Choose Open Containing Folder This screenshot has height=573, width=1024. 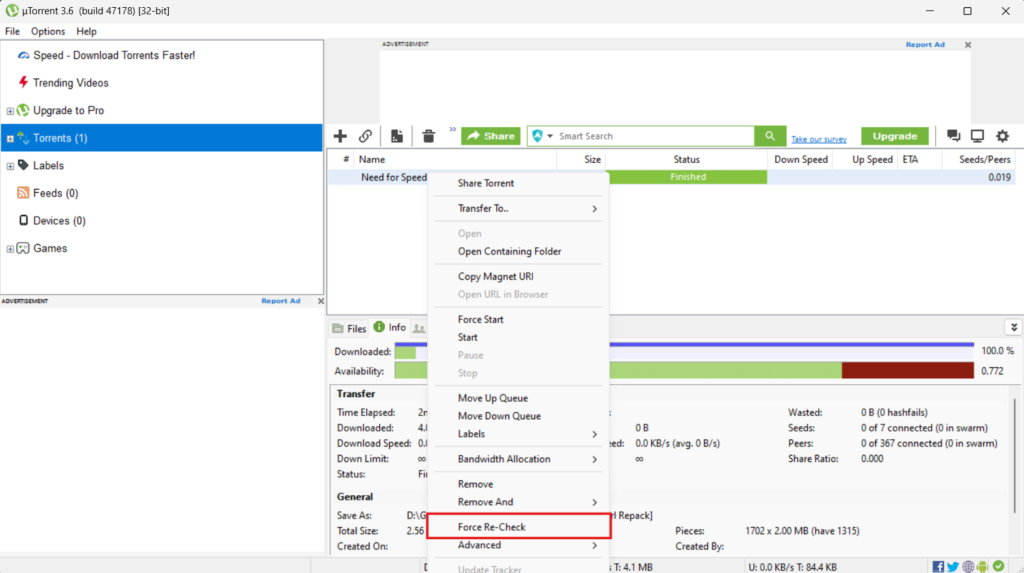pos(519,251)
